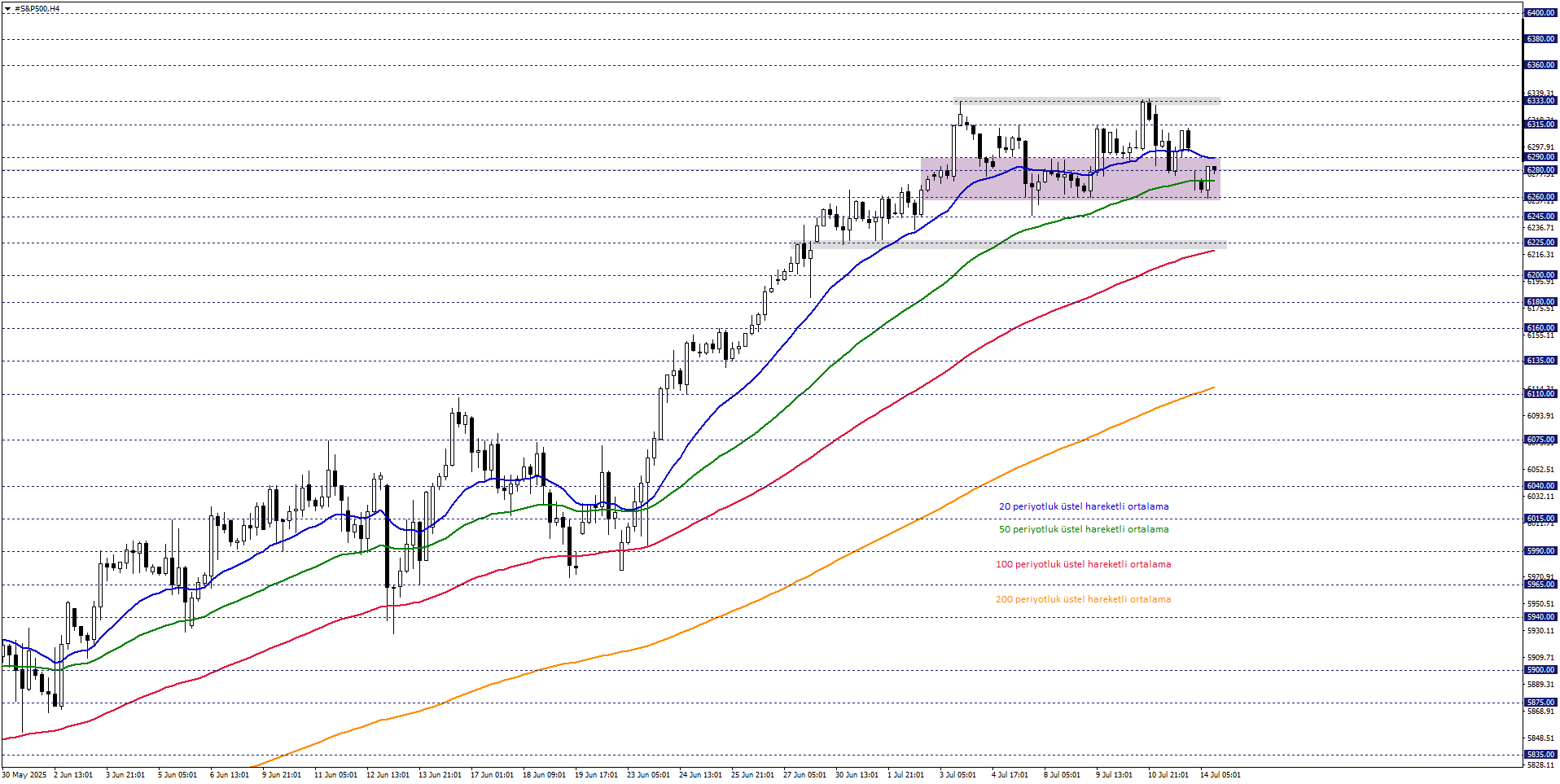The height and width of the screenshot is (784, 1560).
Task: Click the 6260.00 price level label
Action: pos(1540,197)
